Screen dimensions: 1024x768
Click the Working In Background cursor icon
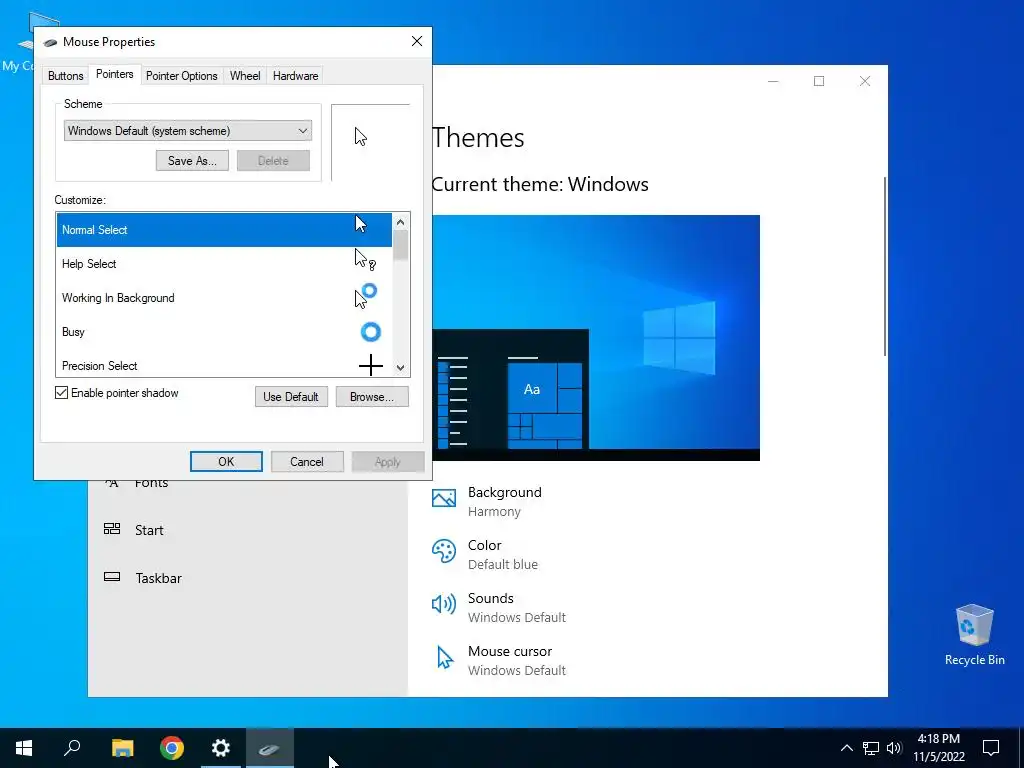[x=366, y=296]
